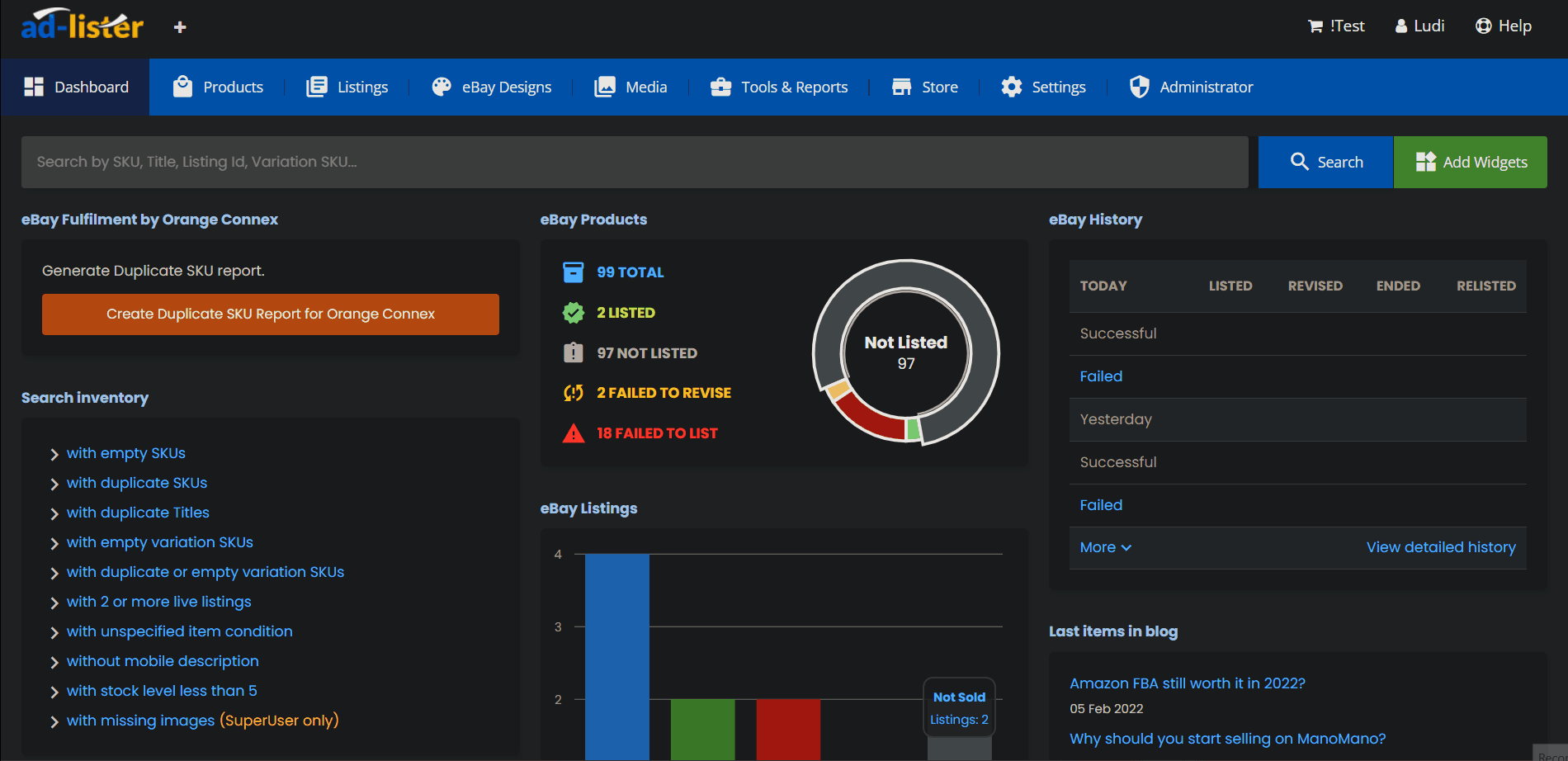Click the green Add Widgets button

[x=1470, y=162]
